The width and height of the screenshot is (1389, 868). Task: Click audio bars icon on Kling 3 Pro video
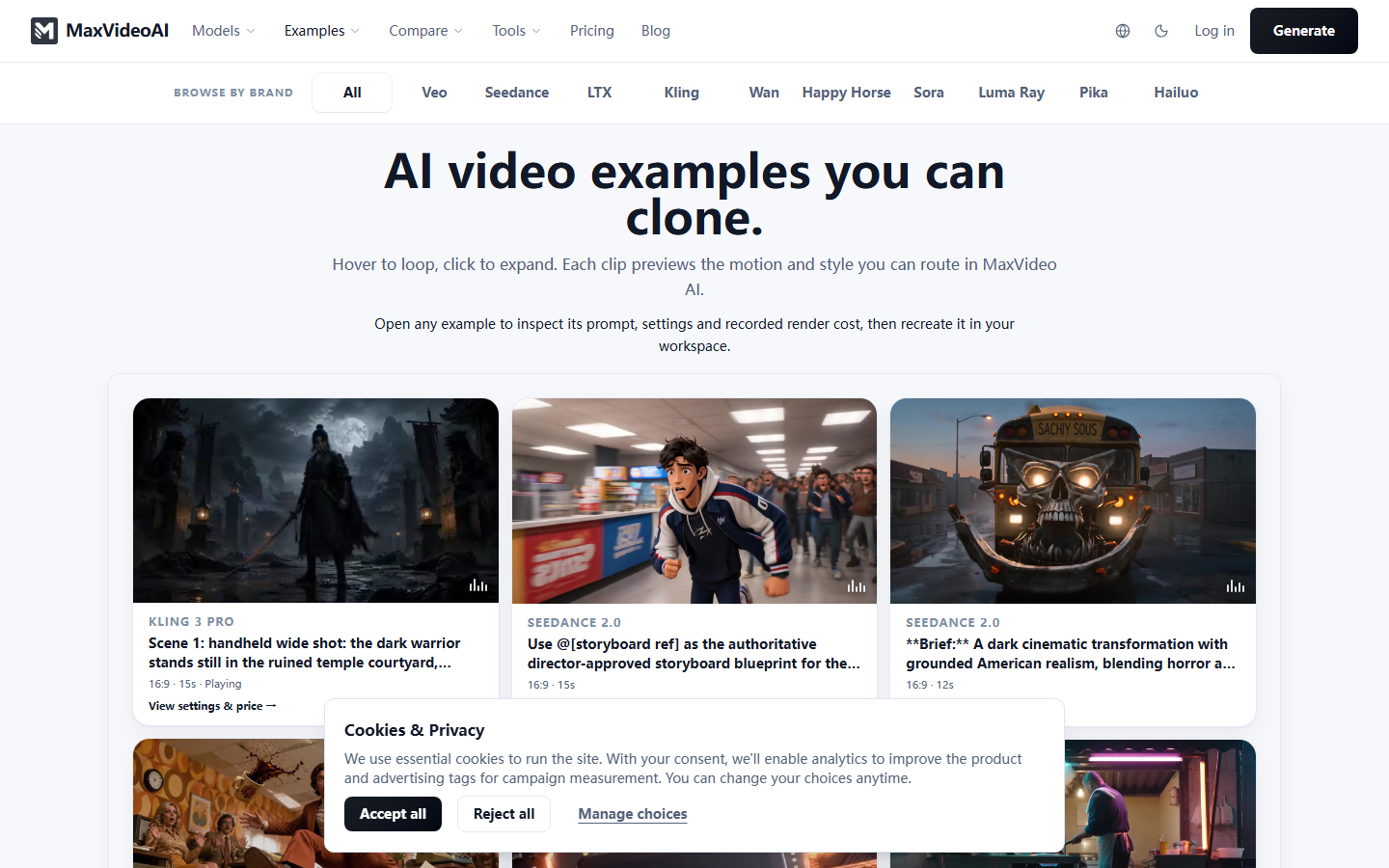[478, 585]
